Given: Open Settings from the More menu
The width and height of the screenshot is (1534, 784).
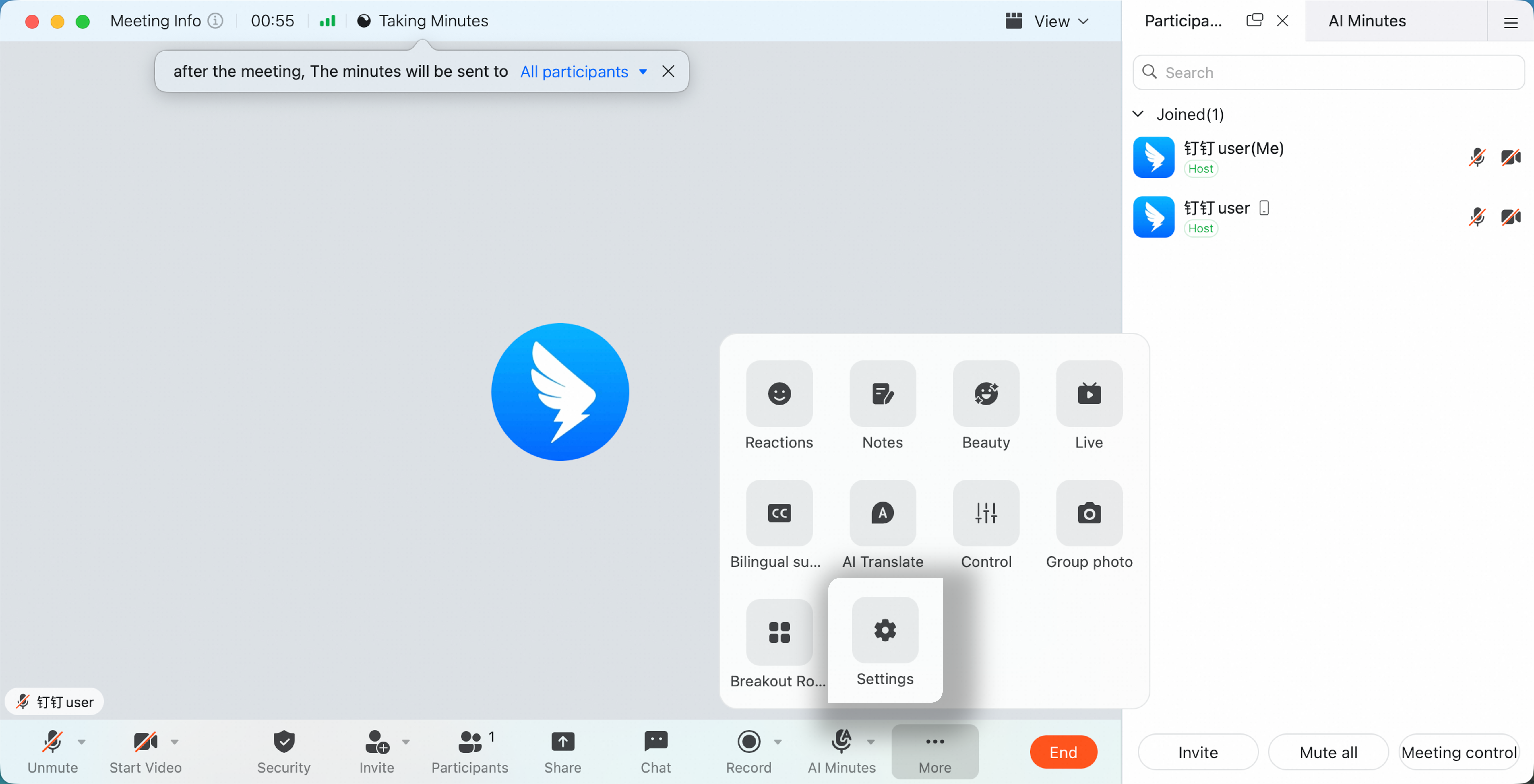Looking at the screenshot, I should pyautogui.click(x=885, y=642).
